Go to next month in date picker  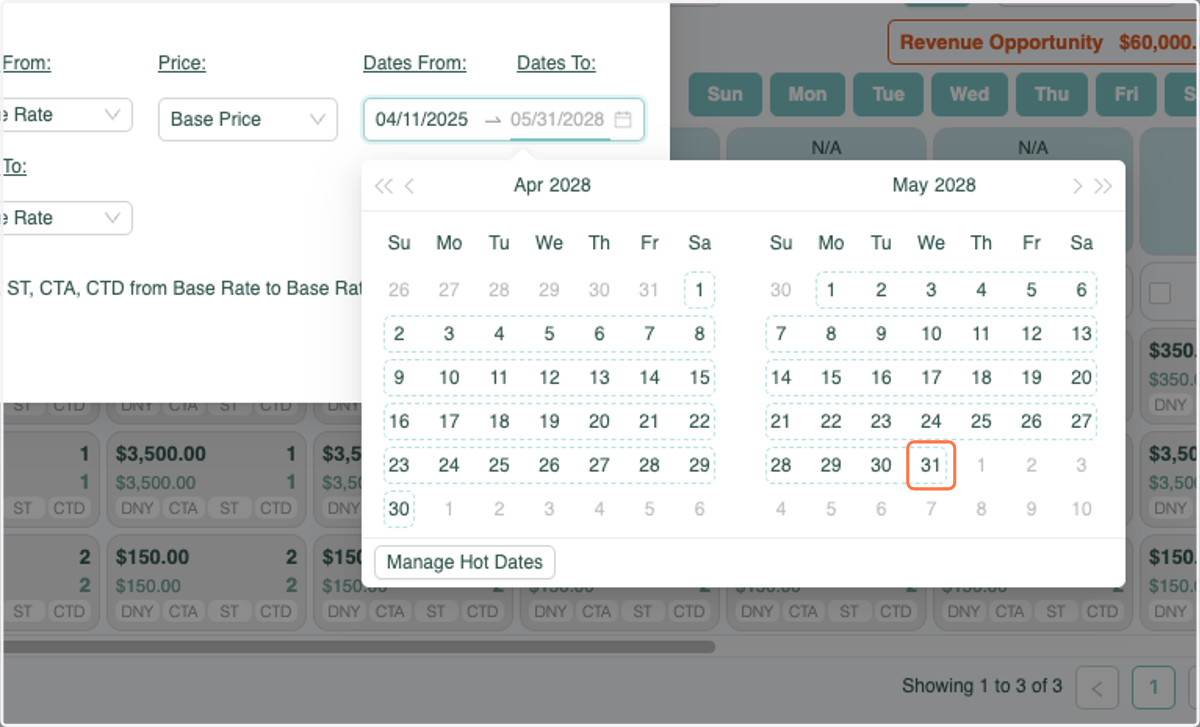point(1077,186)
